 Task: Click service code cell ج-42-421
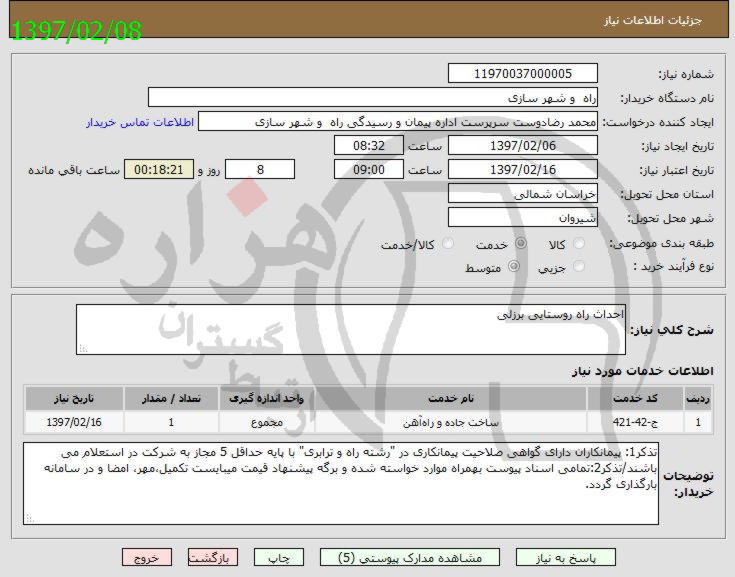[x=635, y=422]
